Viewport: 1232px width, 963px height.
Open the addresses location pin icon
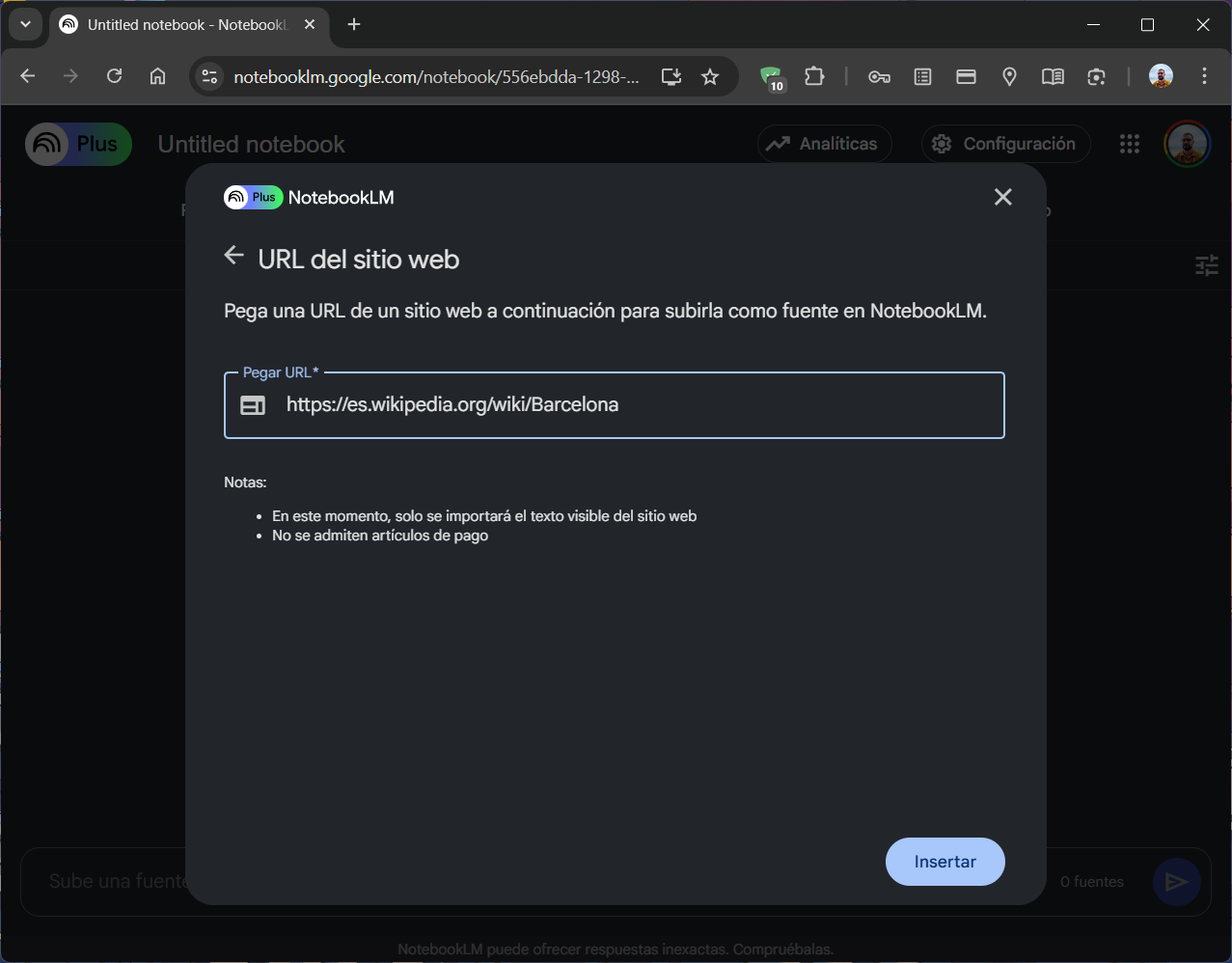(1009, 77)
